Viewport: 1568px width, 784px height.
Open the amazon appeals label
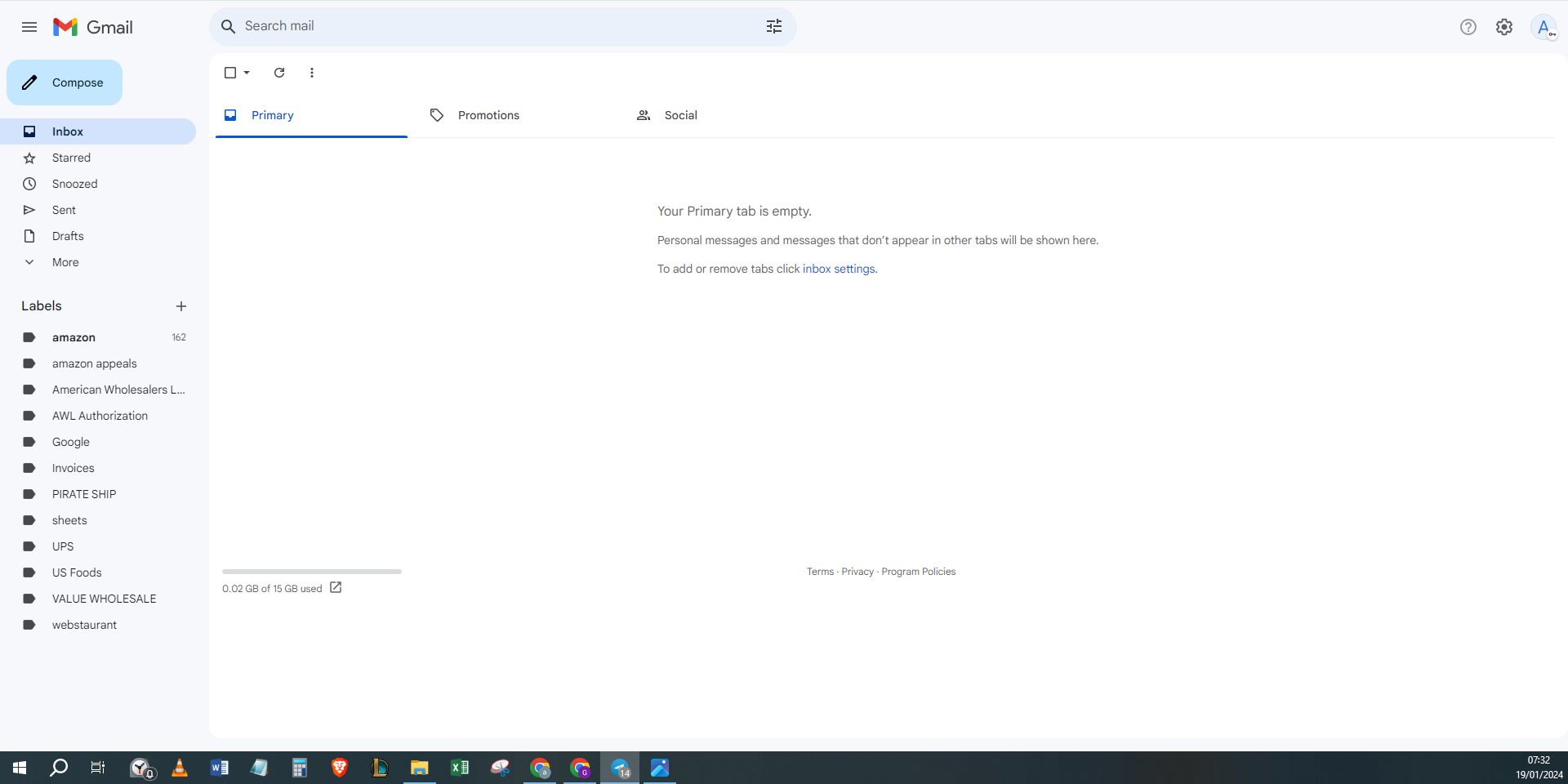(98, 363)
